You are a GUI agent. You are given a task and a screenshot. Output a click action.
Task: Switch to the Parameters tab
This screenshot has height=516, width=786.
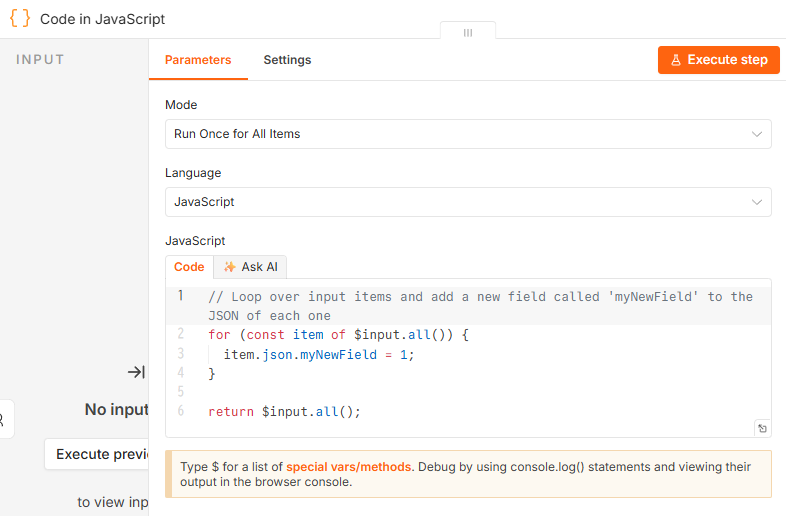coord(198,60)
